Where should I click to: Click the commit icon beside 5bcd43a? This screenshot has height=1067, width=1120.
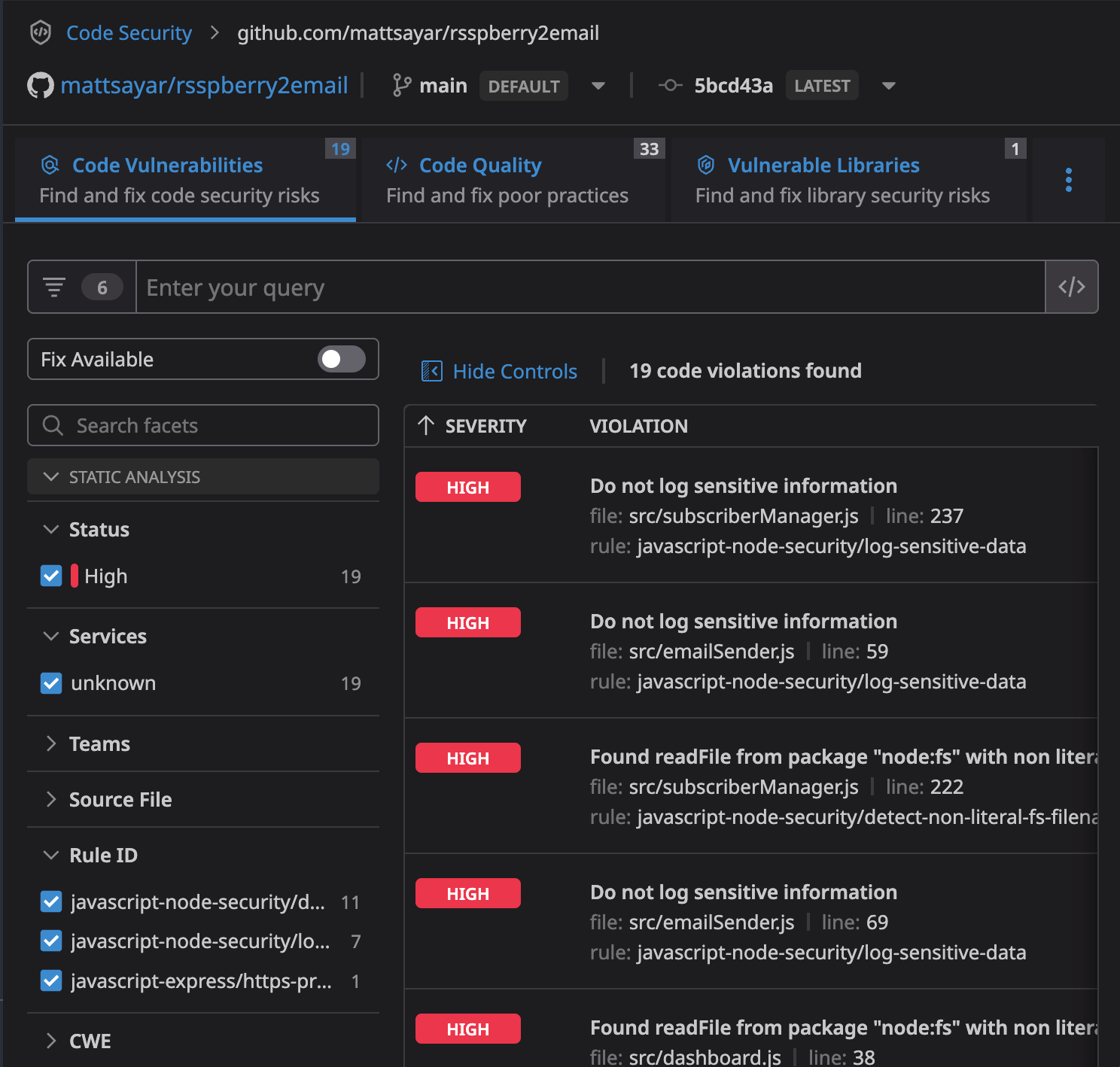pyautogui.click(x=670, y=86)
